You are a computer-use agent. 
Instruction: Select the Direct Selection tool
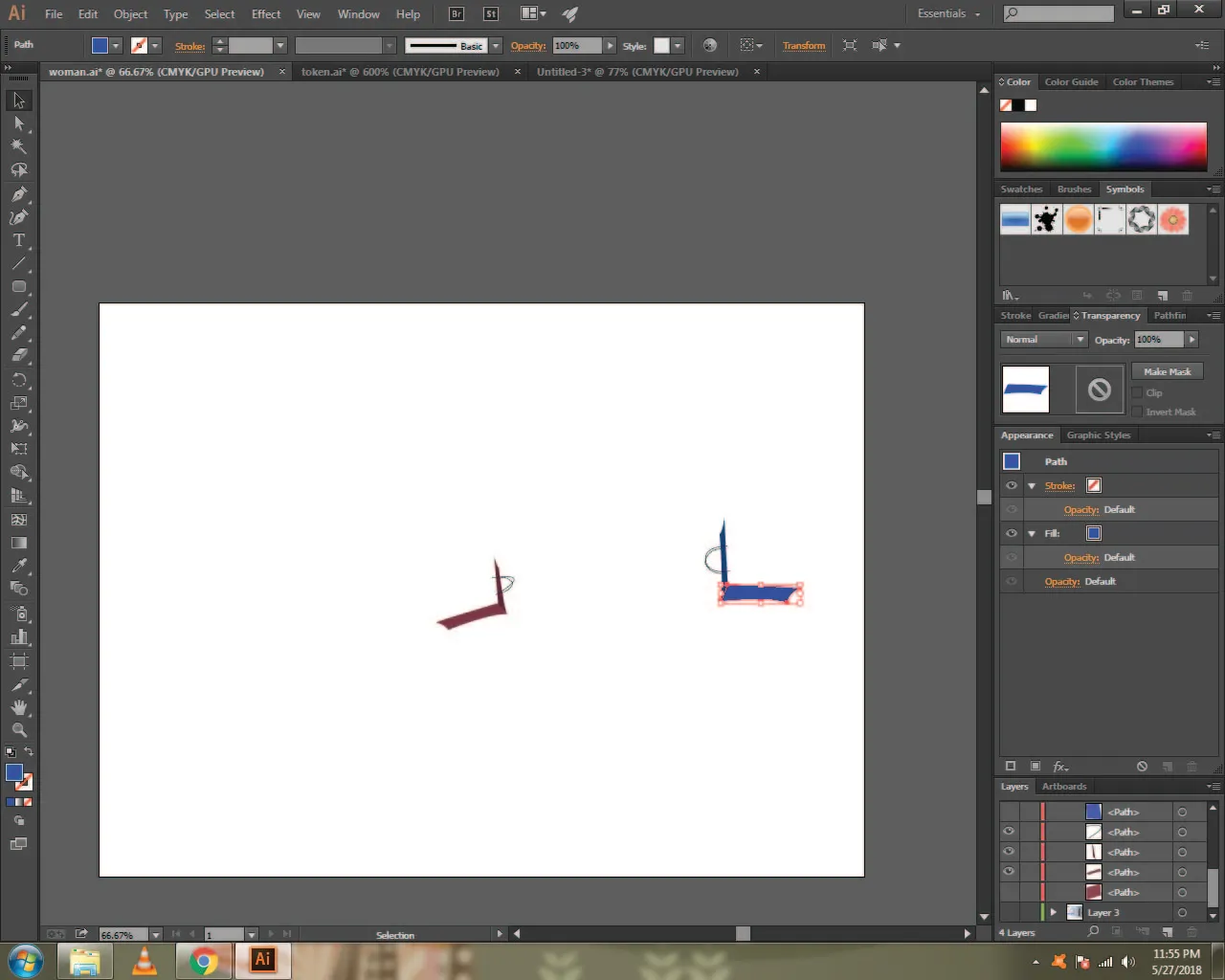pos(18,123)
